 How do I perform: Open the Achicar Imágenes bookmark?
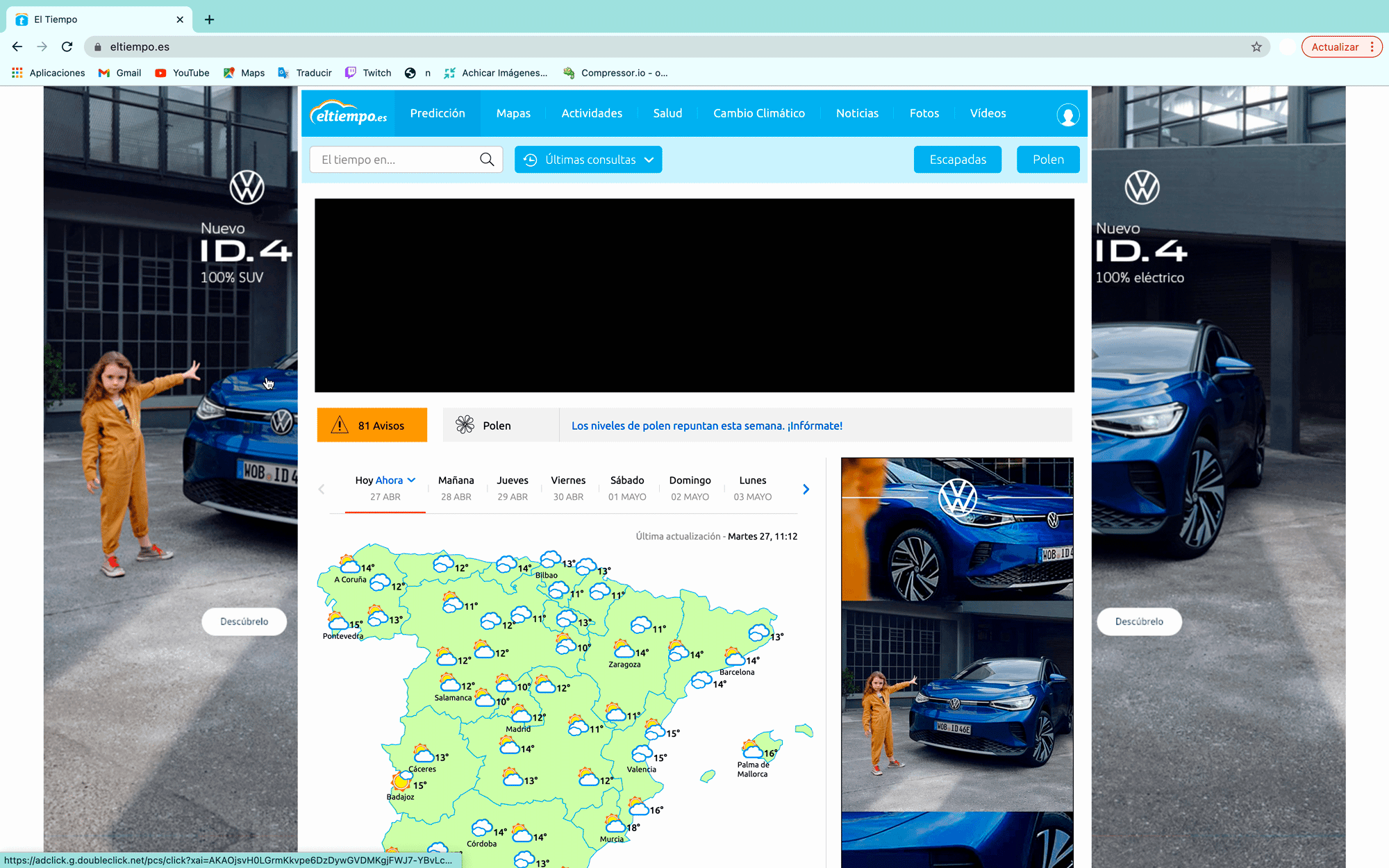(496, 73)
